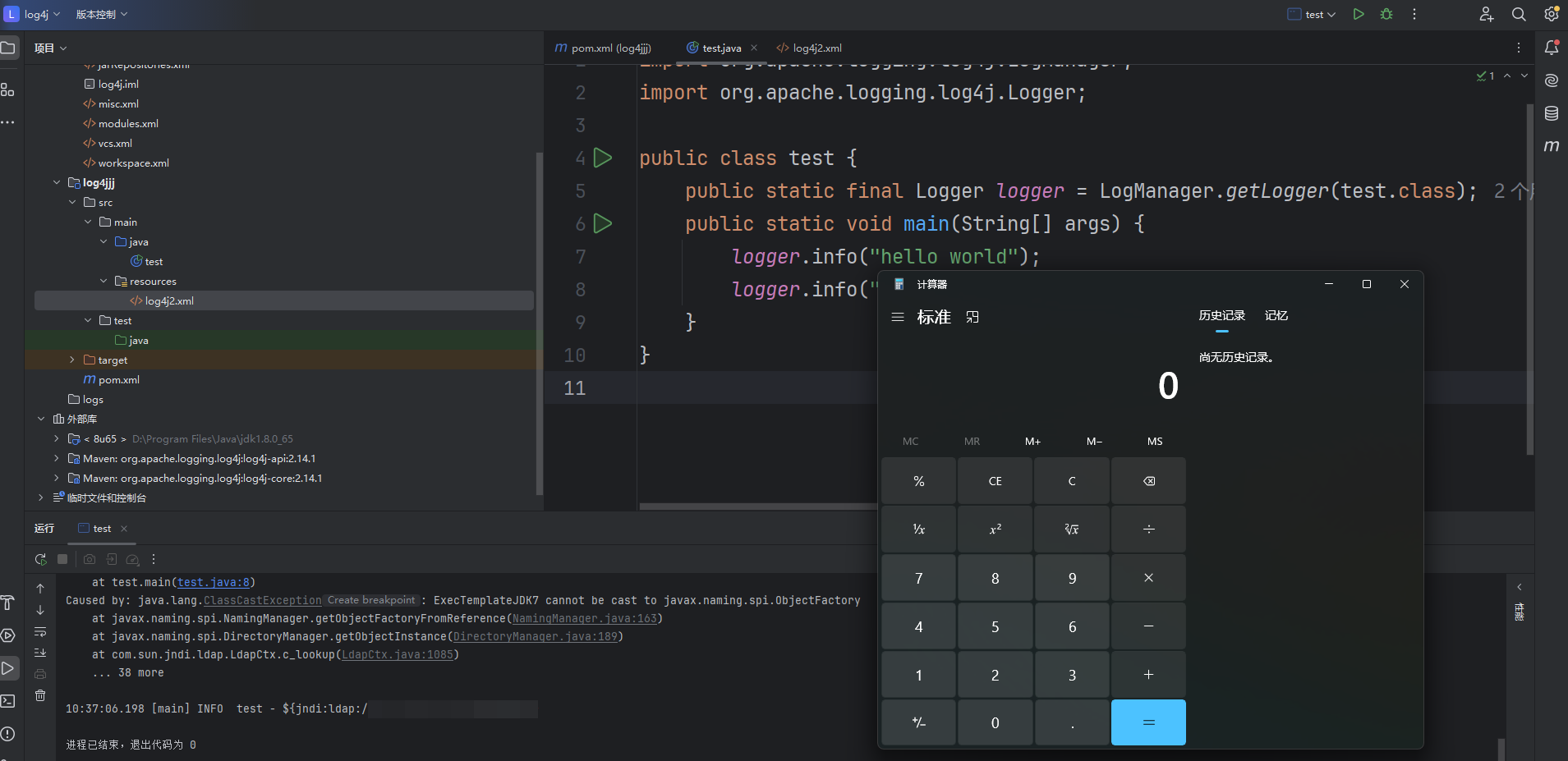Toggle the Calculator keep-on-top mode
This screenshot has height=761, width=1568.
coord(973,317)
